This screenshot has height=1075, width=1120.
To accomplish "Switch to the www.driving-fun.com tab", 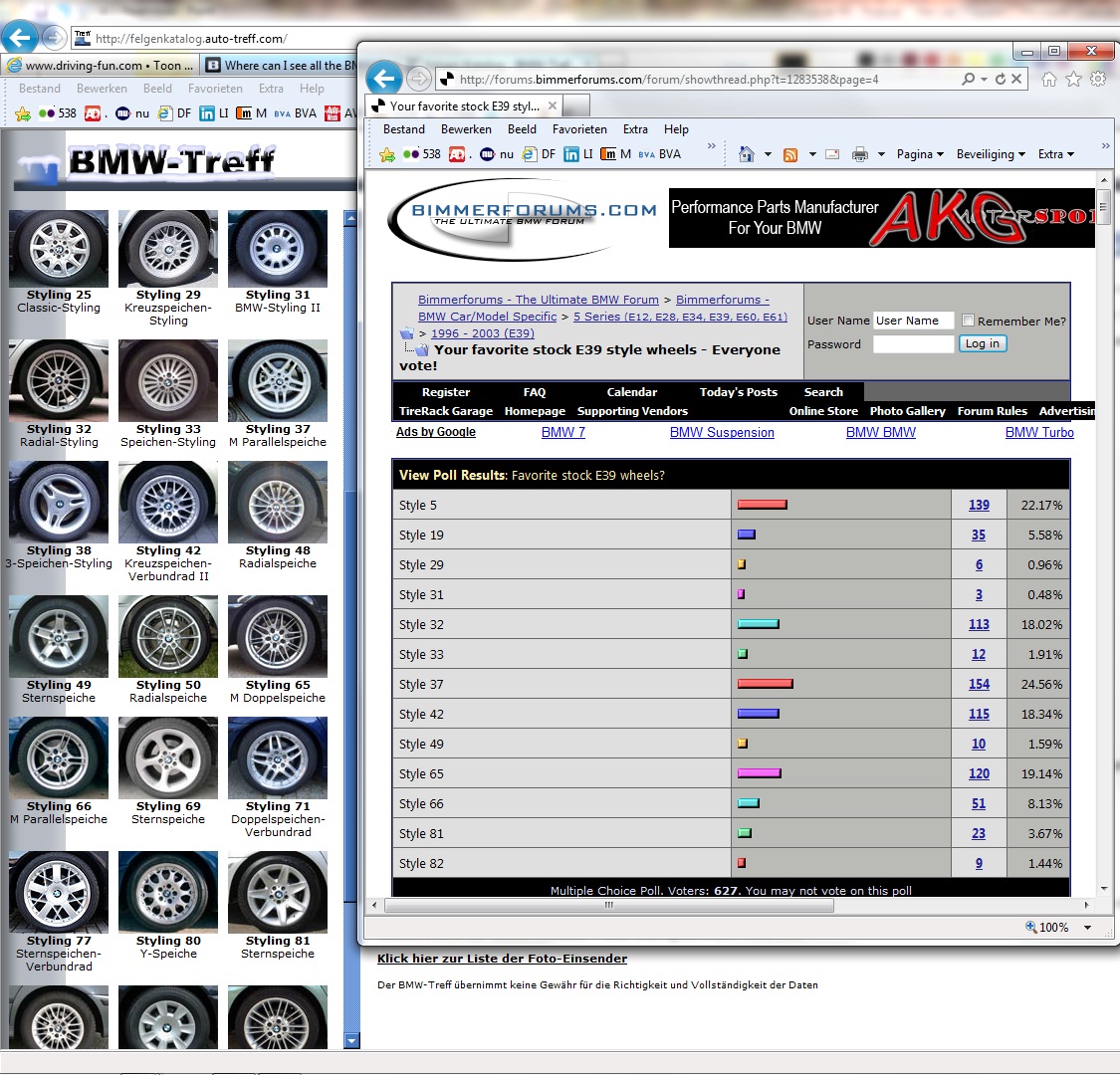I will [x=100, y=66].
